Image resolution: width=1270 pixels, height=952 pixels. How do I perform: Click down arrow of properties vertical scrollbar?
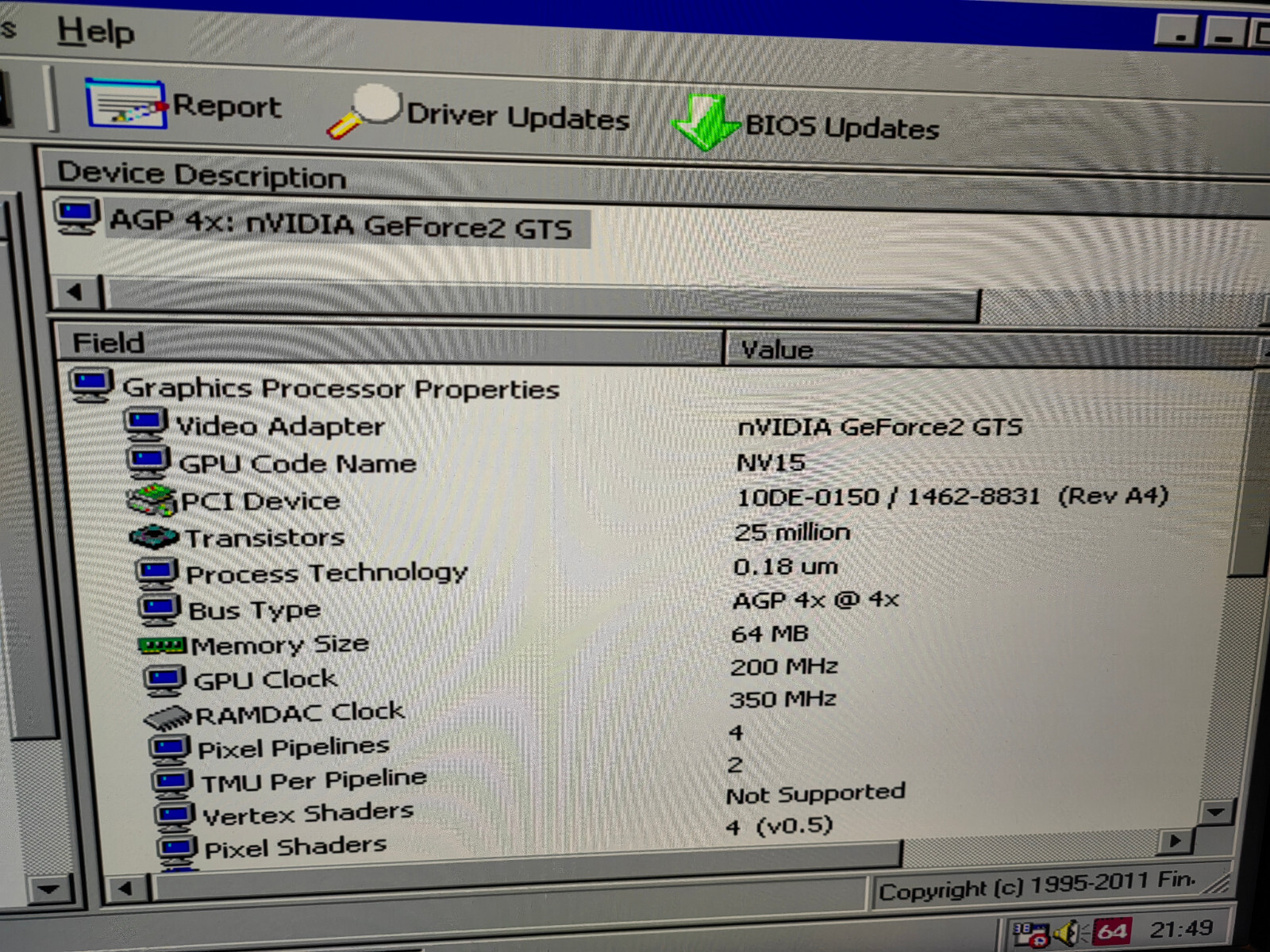coord(1217,811)
